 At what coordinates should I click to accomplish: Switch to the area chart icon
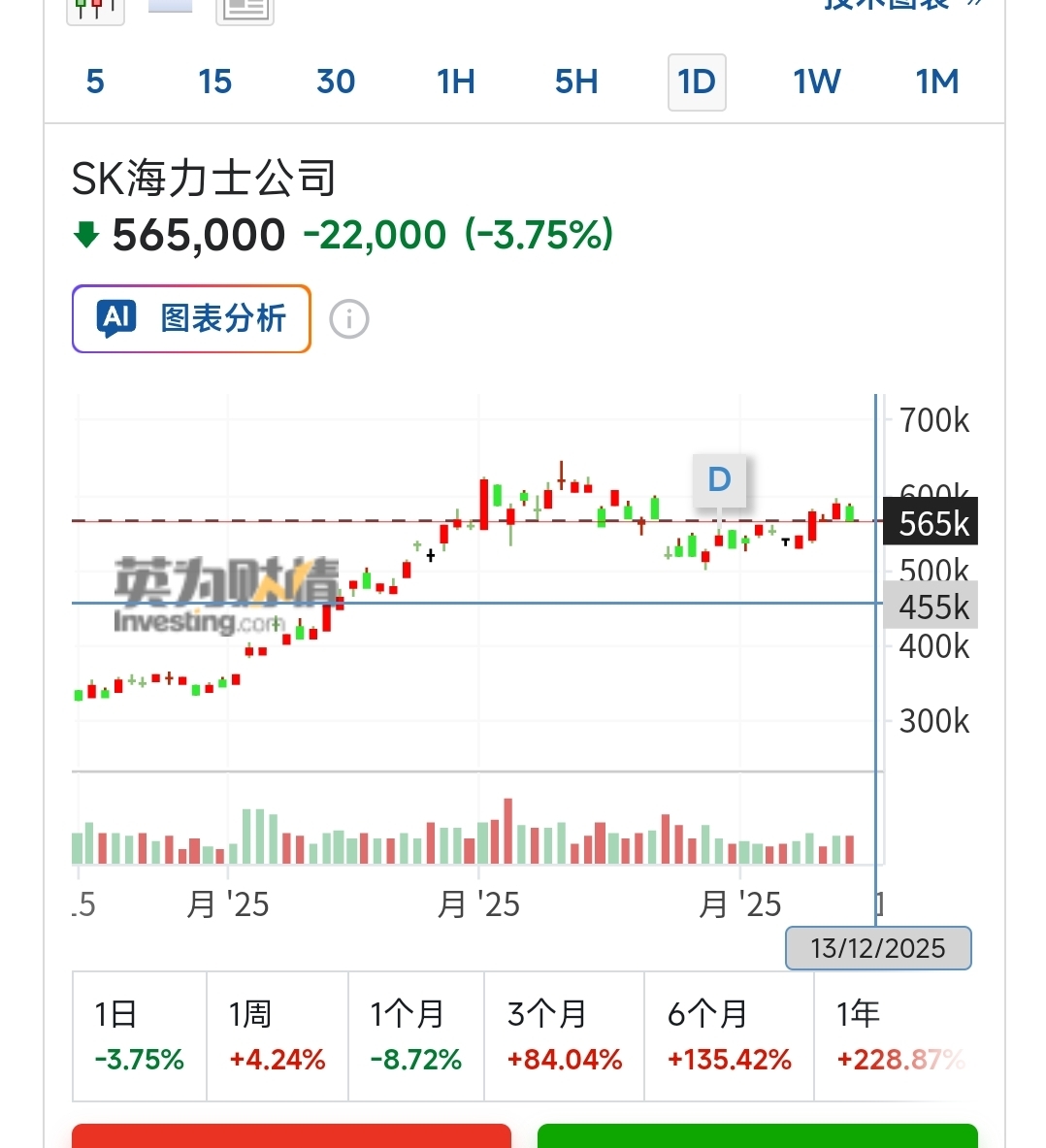170,8
